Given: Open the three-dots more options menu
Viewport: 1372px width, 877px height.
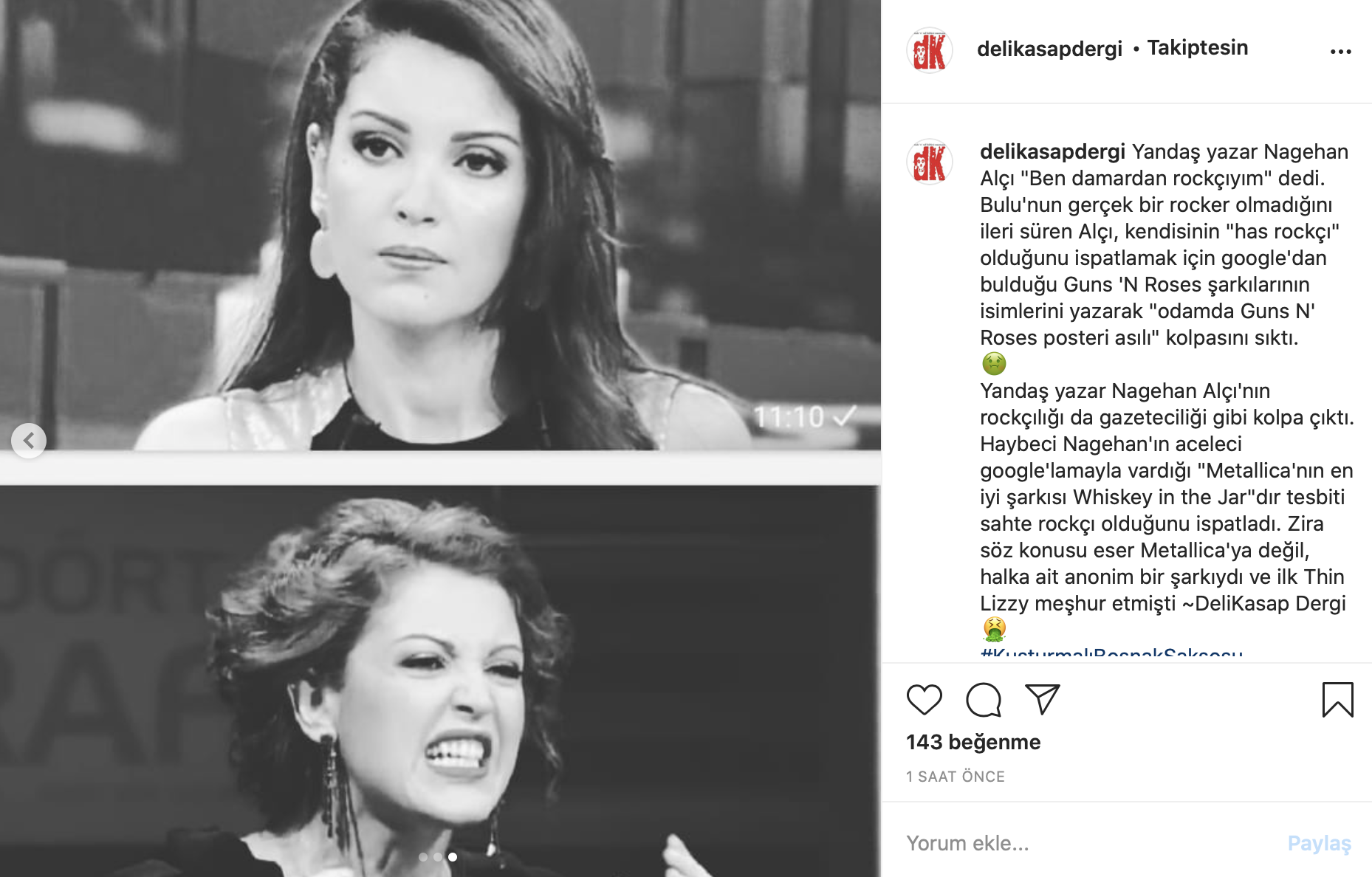Looking at the screenshot, I should [1340, 51].
